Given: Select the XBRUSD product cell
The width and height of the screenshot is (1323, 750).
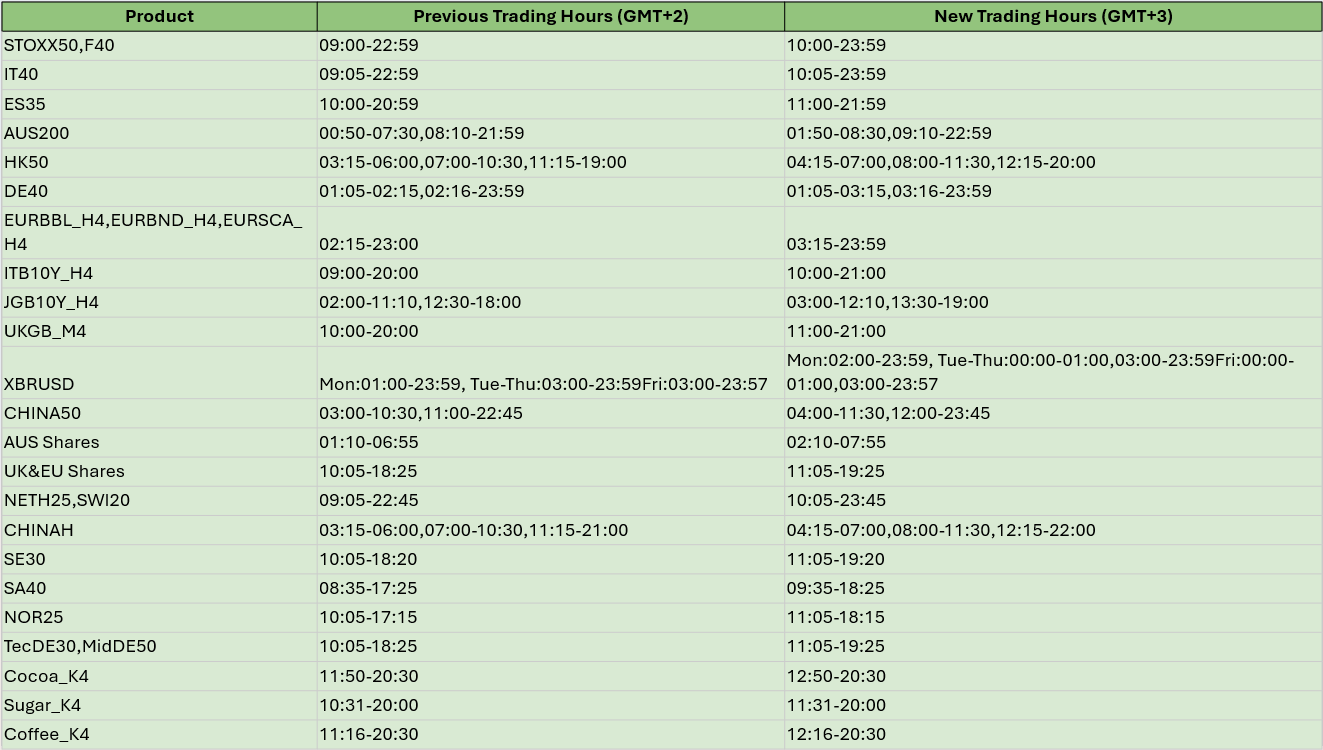Looking at the screenshot, I should (x=159, y=373).
